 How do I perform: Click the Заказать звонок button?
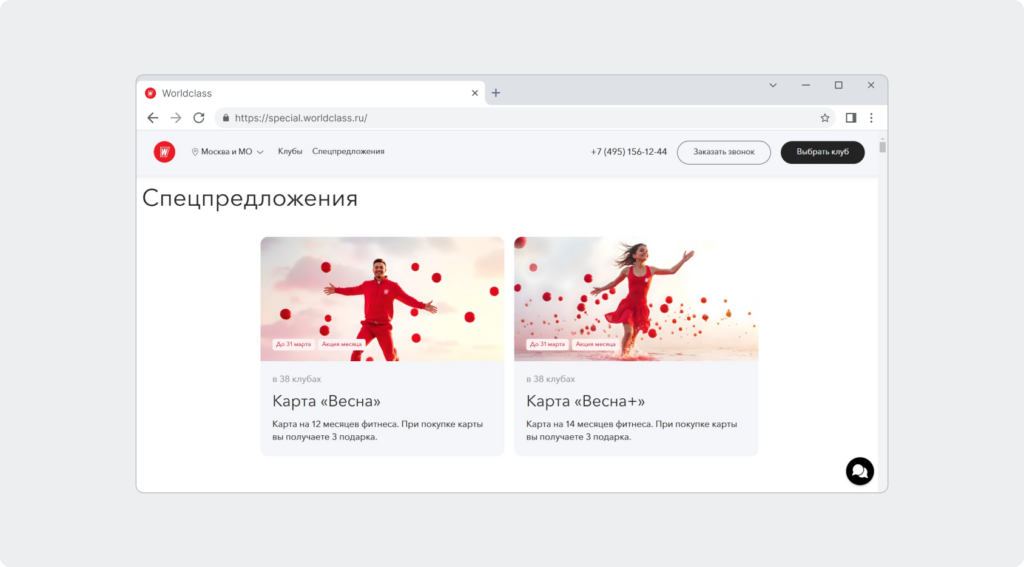pos(724,152)
